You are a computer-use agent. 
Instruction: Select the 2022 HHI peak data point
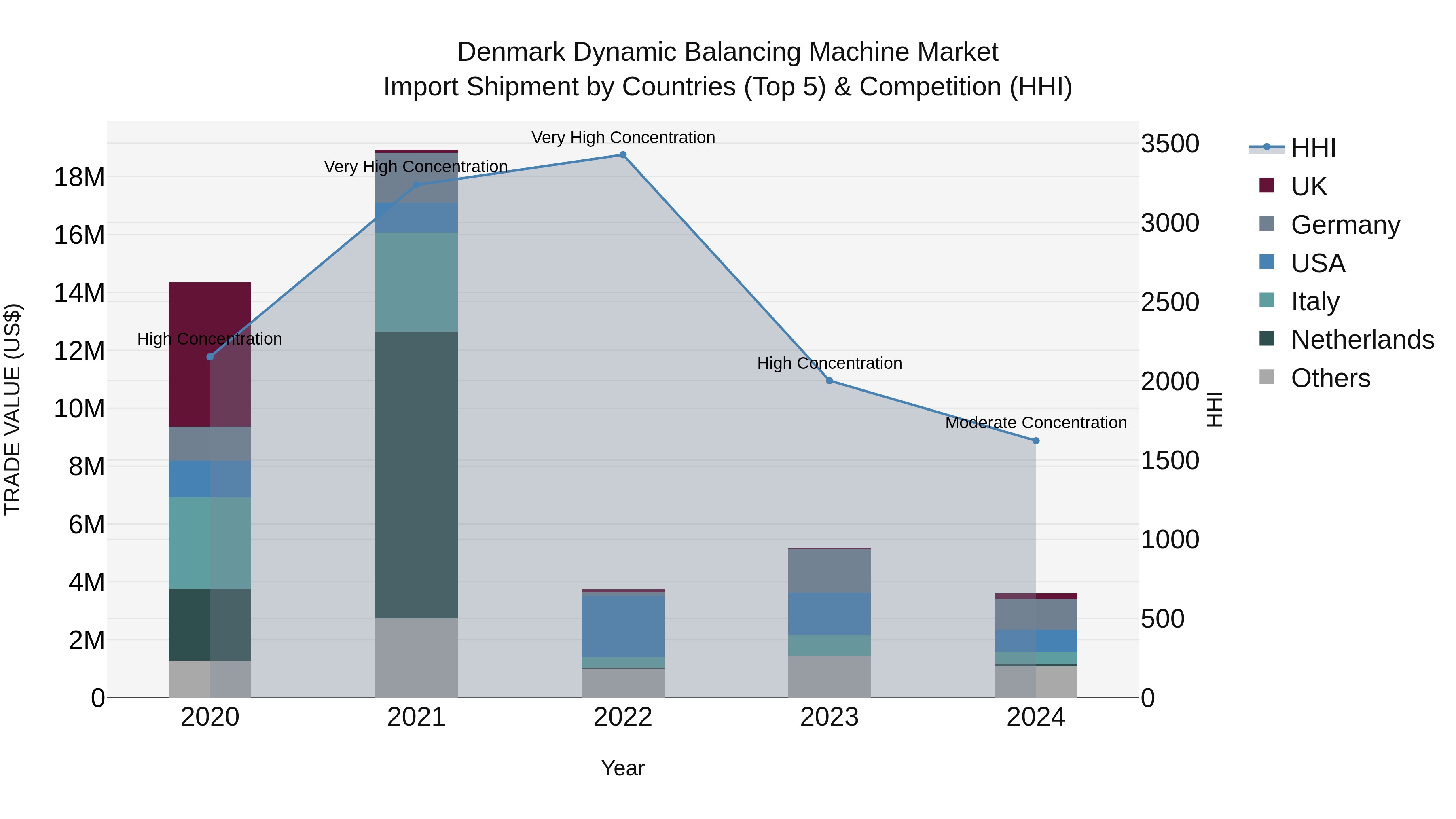(623, 155)
